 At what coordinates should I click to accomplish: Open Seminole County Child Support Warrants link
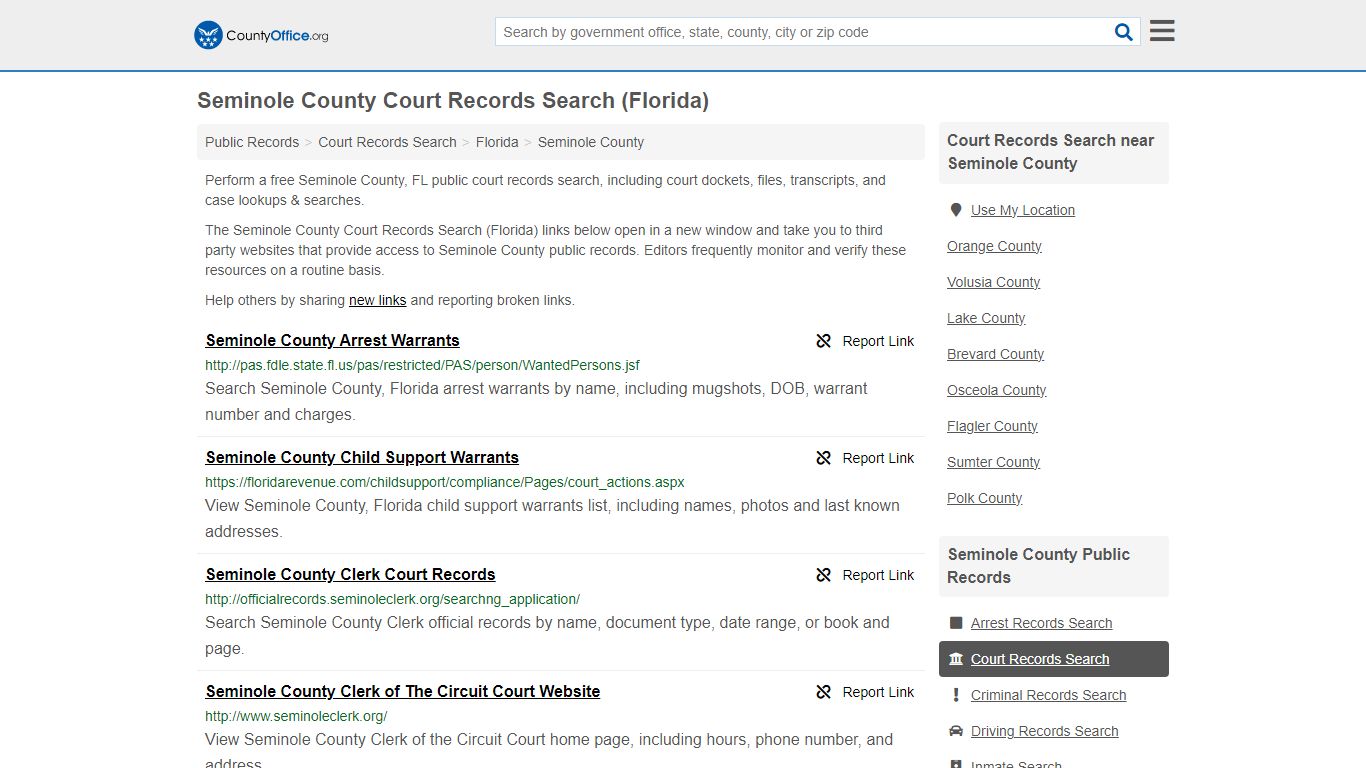point(362,457)
